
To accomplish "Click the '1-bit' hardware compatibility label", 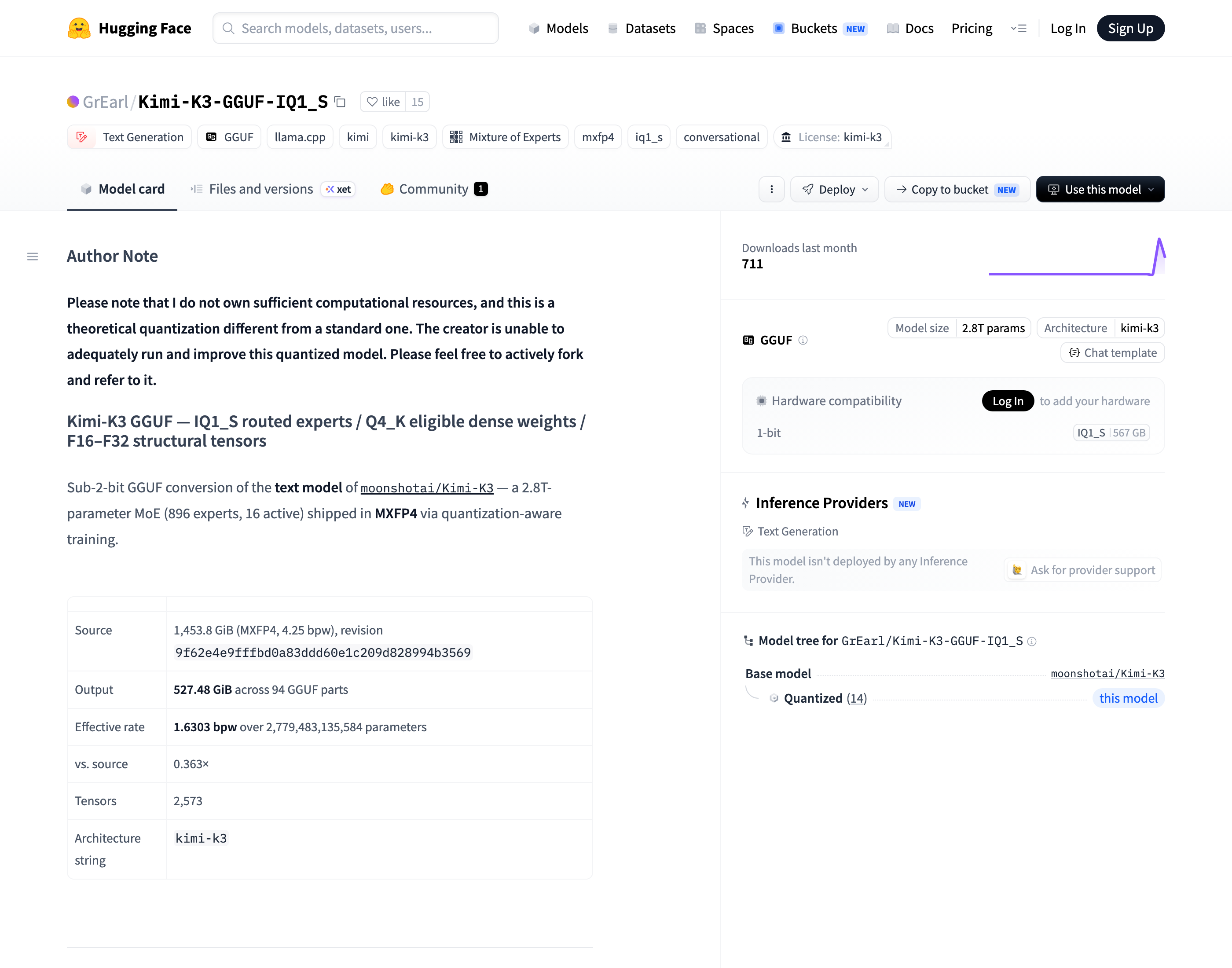I will (x=768, y=433).
